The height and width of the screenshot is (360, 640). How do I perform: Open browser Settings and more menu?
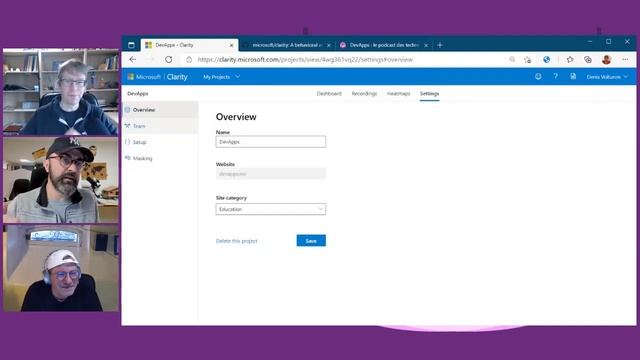click(x=625, y=60)
